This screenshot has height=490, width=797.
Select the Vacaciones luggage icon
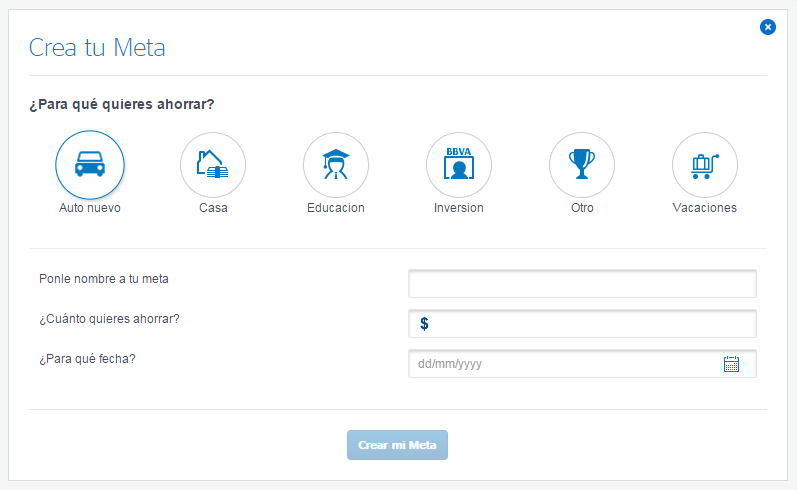(x=705, y=165)
